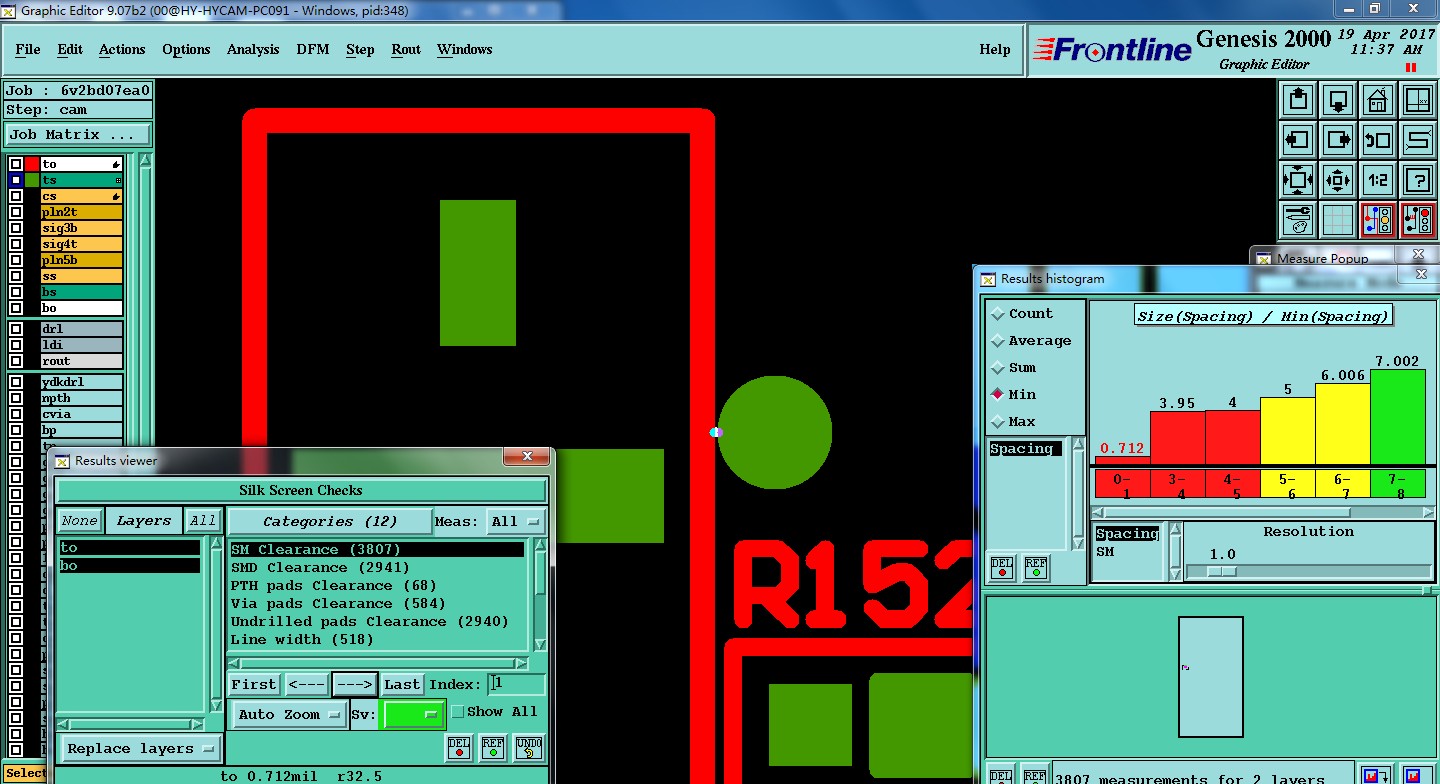Screen dimensions: 1440x784
Task: Click the colored net traffic-light icon
Action: coord(1377,220)
